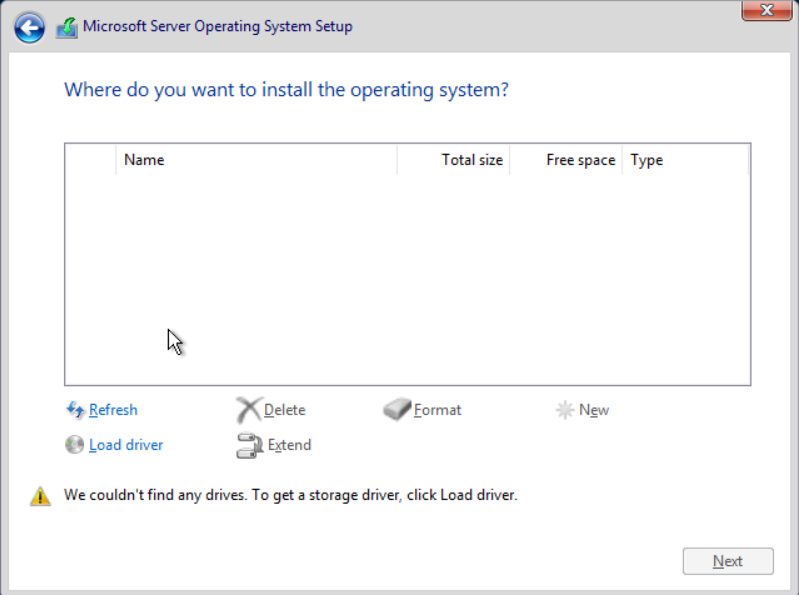Viewport: 799px width, 595px height.
Task: Click the Setup installer icon in title bar
Action: pos(67,28)
